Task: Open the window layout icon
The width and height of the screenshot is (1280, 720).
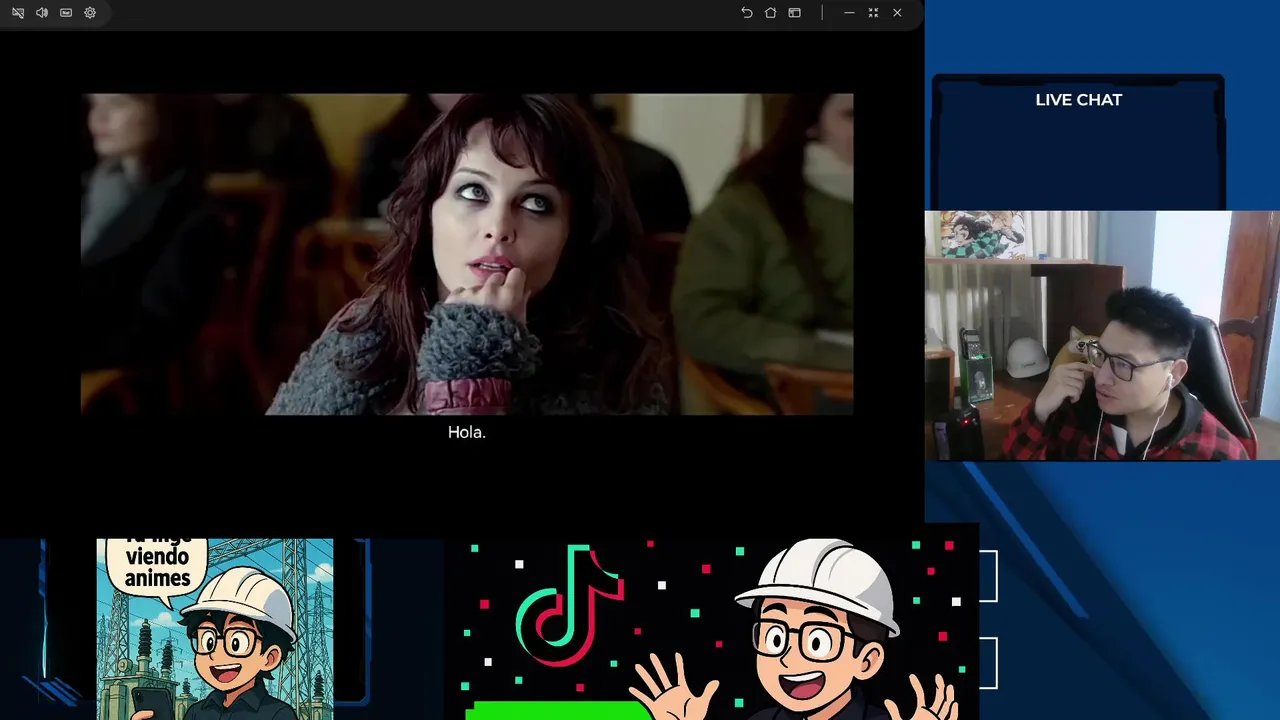Action: 794,13
